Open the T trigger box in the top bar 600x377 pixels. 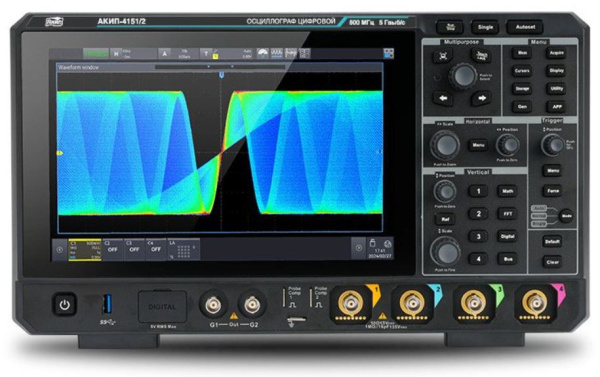pyautogui.click(x=227, y=54)
